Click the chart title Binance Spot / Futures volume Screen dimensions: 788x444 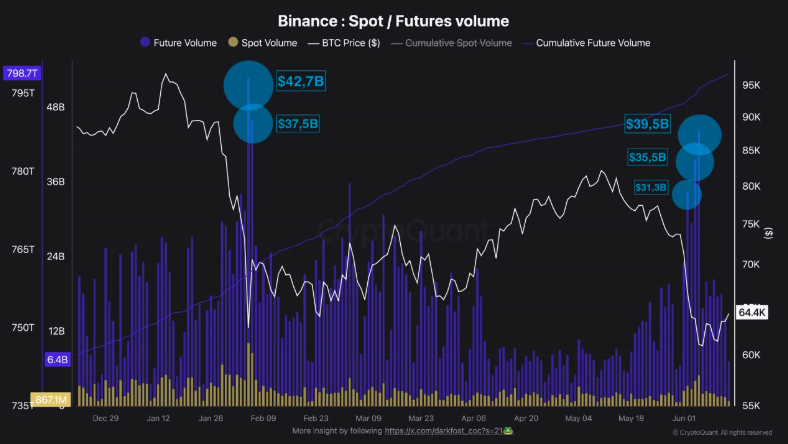click(393, 21)
